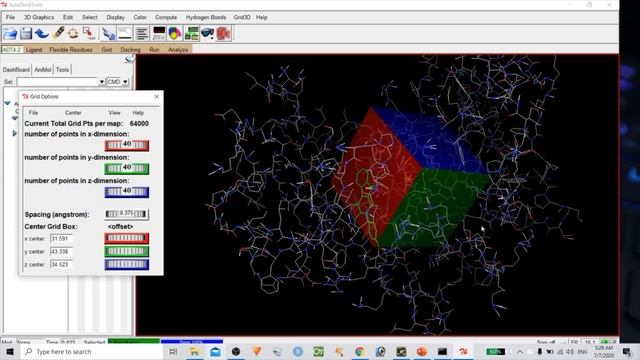The width and height of the screenshot is (640, 360).
Task: Click the save floppy disk toolbar icon
Action: click(26, 33)
